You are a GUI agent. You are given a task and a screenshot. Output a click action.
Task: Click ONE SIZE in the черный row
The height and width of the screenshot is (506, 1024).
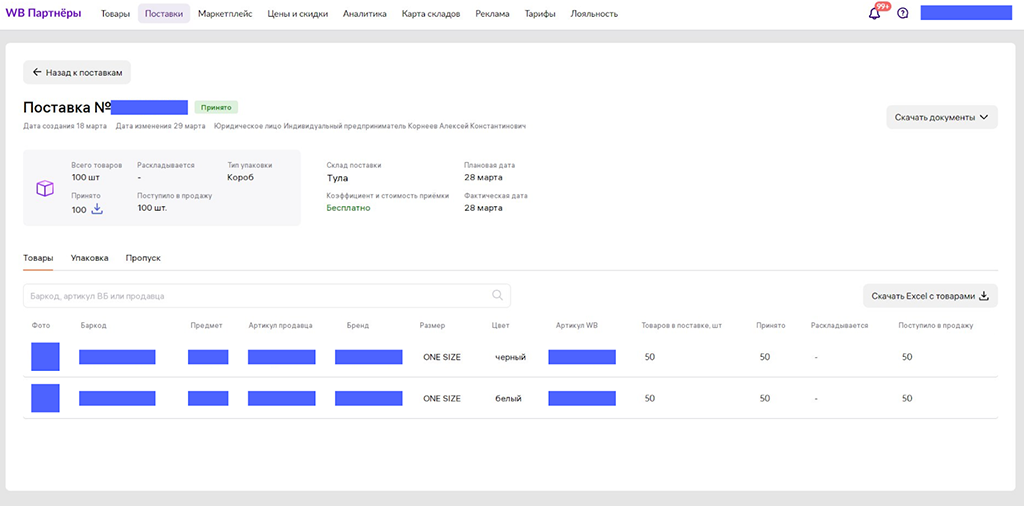pos(442,357)
